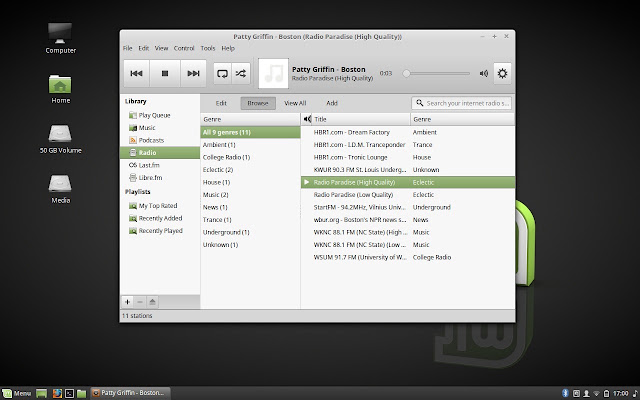
Task: Select Radio Paradise (Low Quality) station
Action: pos(408,195)
